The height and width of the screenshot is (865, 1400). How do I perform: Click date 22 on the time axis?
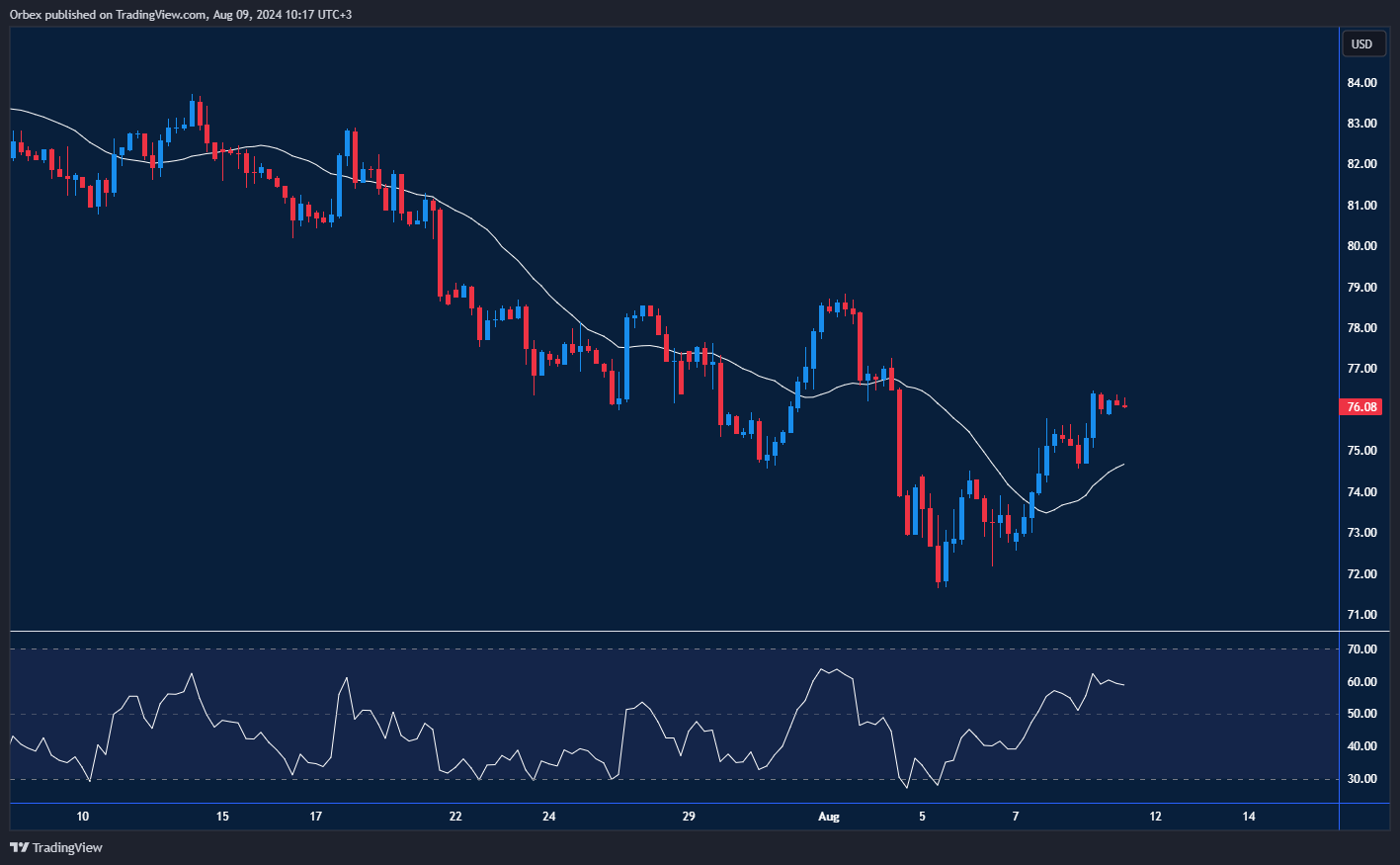tap(455, 817)
